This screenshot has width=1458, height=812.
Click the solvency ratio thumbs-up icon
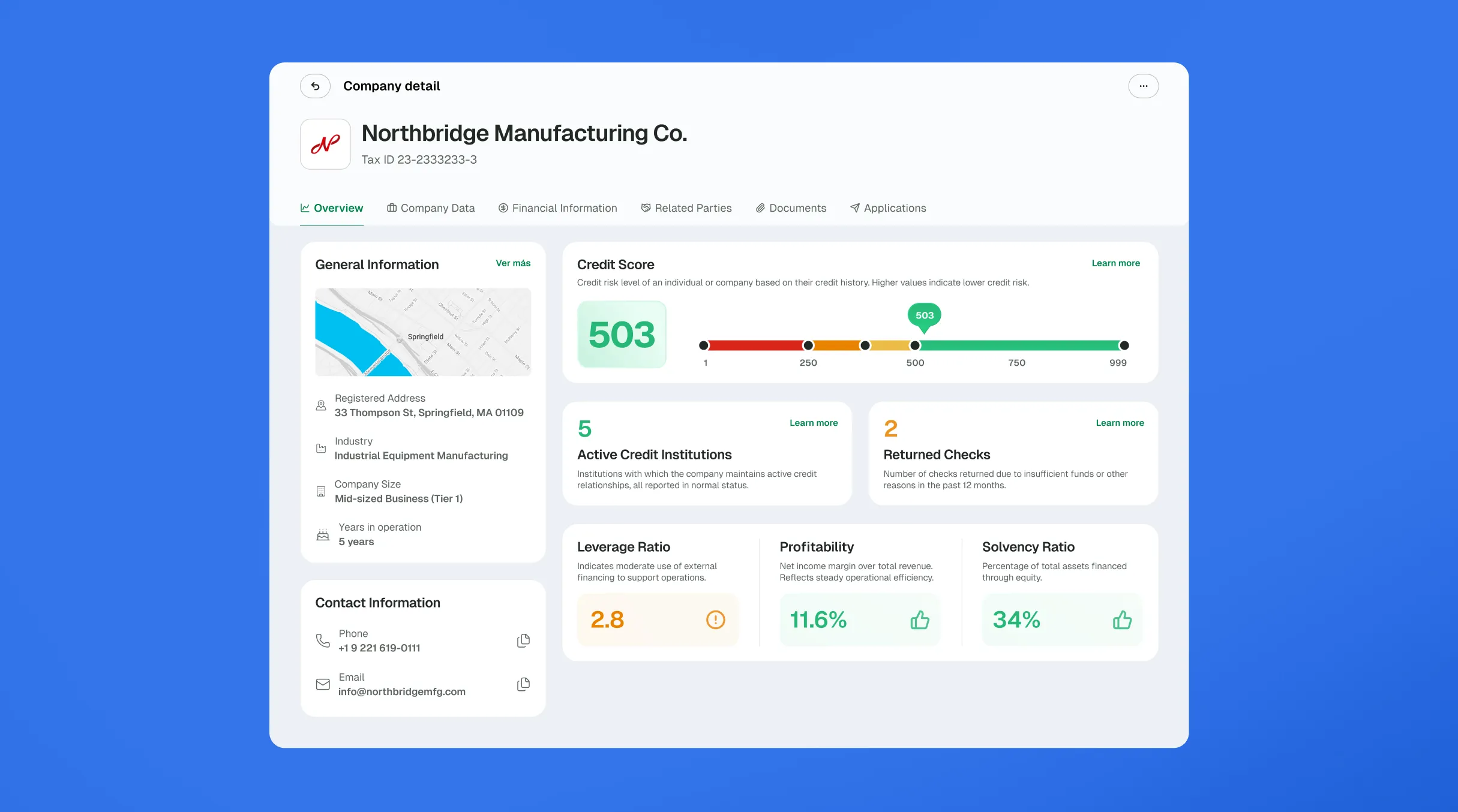click(1122, 619)
